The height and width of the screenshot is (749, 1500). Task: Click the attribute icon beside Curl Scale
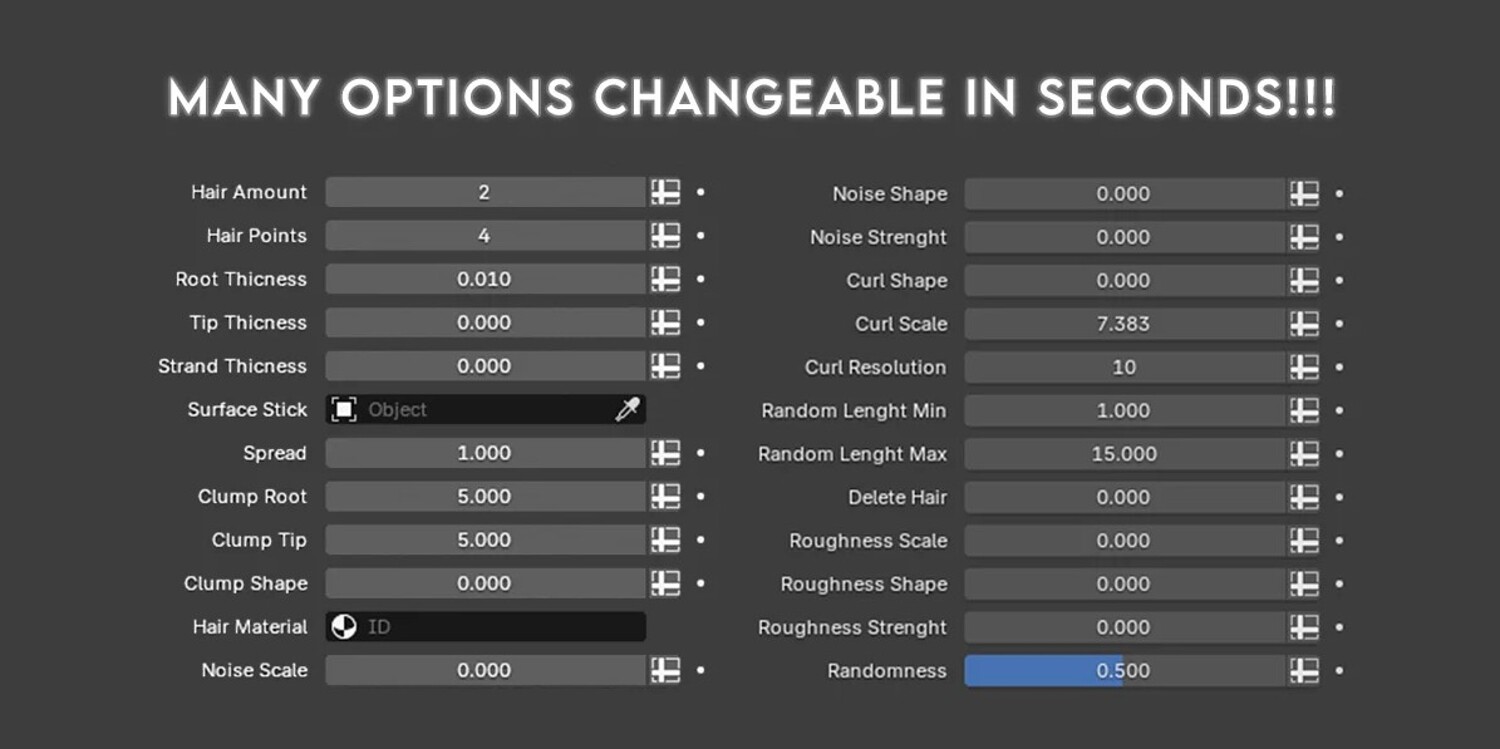tap(1304, 324)
